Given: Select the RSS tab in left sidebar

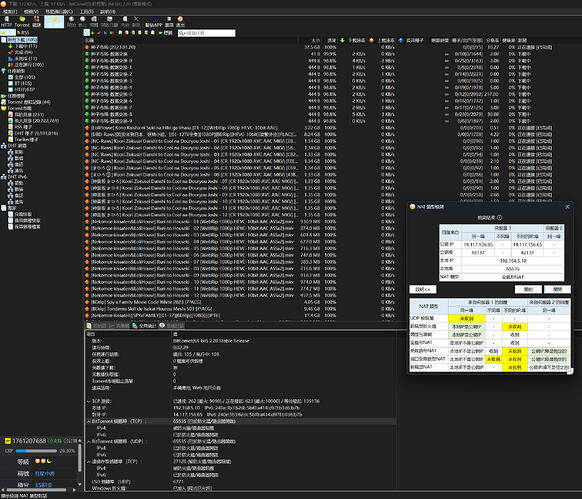Looking at the screenshot, I should pos(22,32).
